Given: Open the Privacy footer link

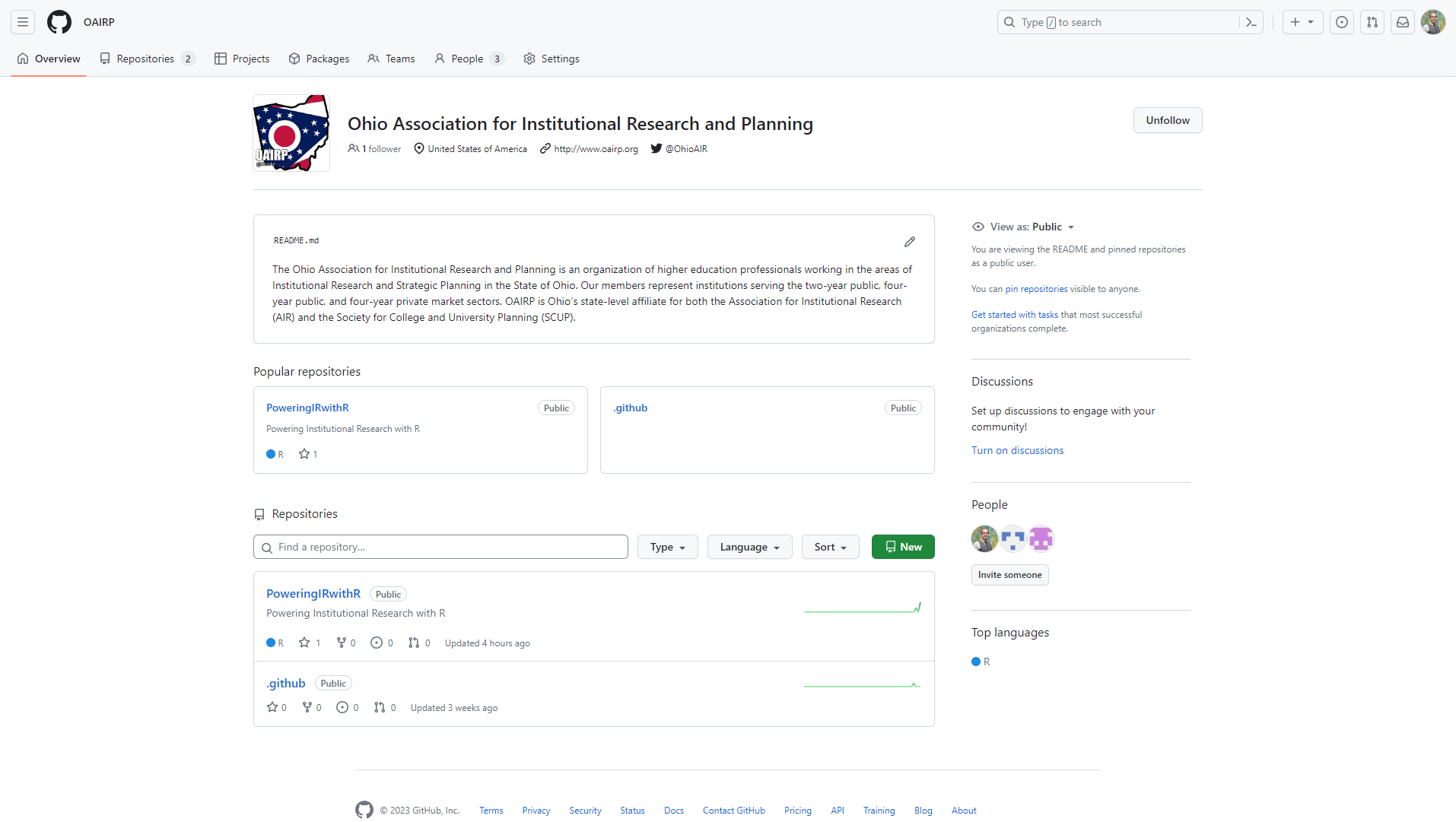Looking at the screenshot, I should (x=536, y=811).
